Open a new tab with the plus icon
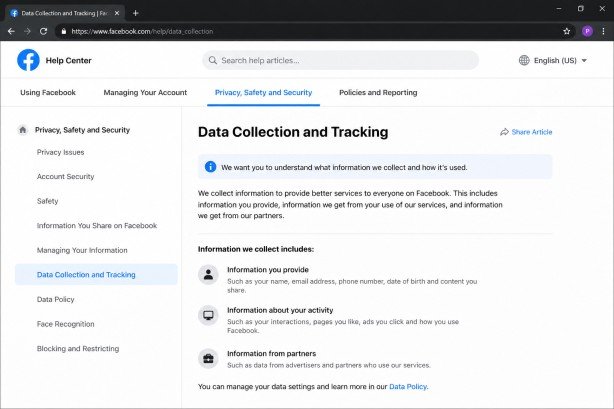The image size is (614, 409). (135, 13)
